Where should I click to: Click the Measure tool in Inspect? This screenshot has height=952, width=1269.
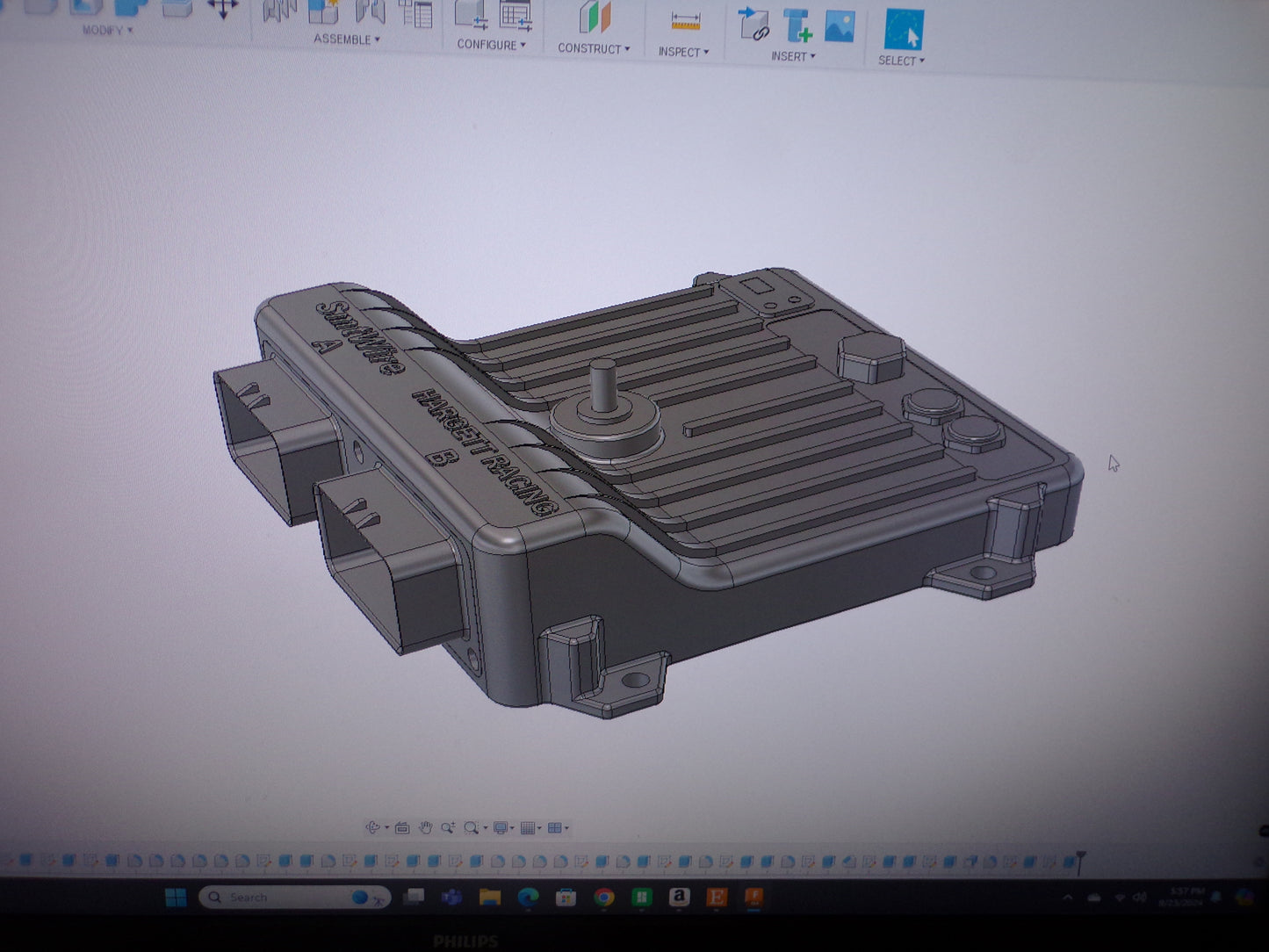685,22
